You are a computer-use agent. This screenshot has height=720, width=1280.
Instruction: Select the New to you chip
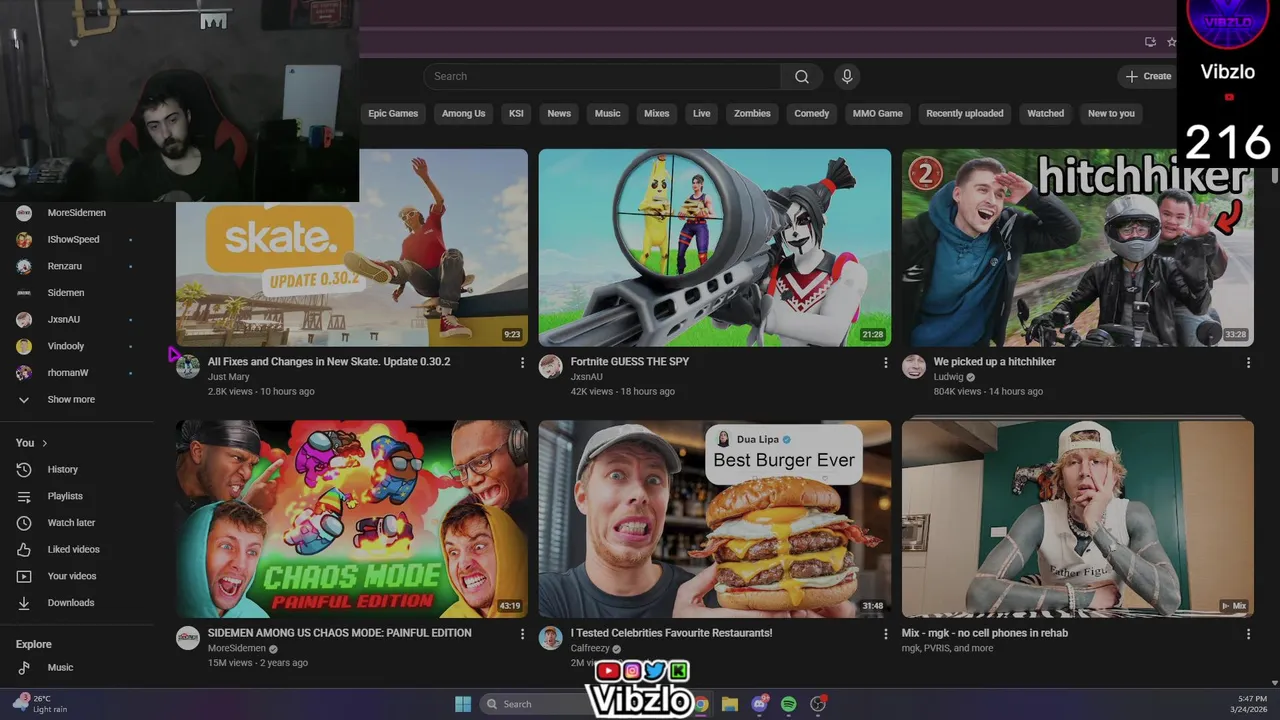(1111, 113)
